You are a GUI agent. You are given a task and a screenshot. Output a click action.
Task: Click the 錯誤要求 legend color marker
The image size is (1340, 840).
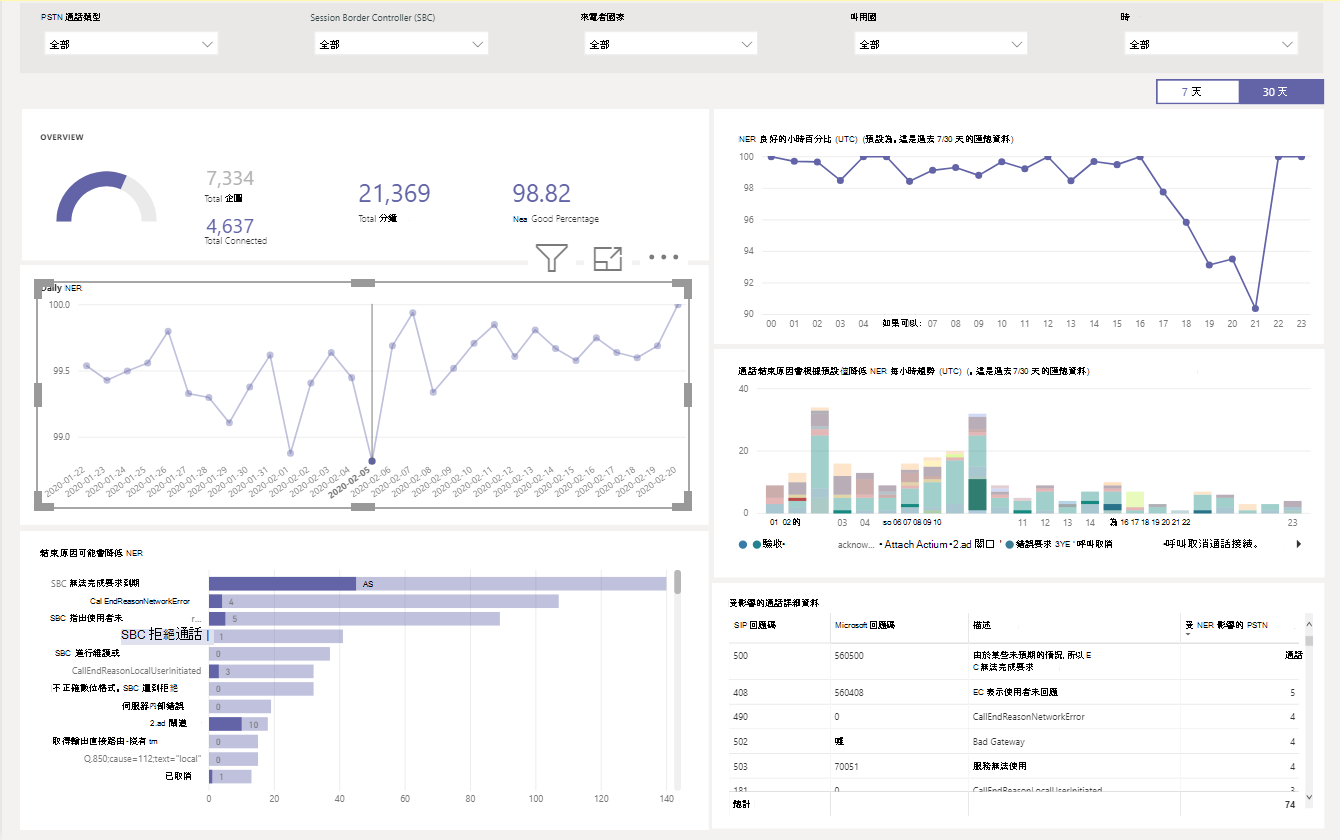(x=1009, y=544)
